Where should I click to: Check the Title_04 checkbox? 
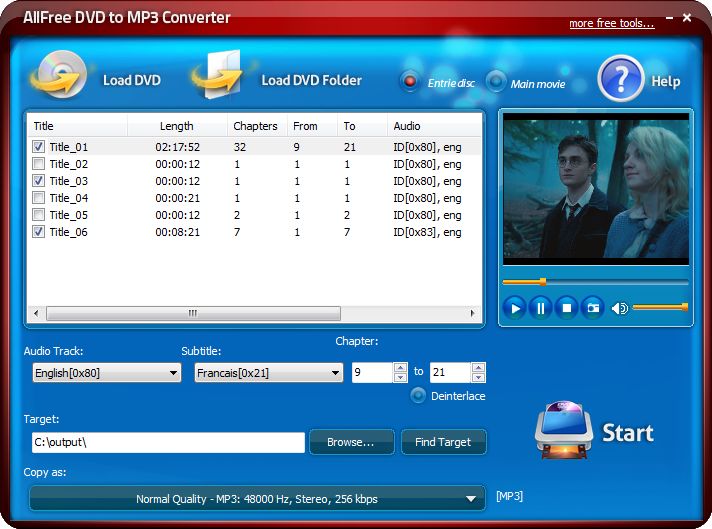(39, 198)
